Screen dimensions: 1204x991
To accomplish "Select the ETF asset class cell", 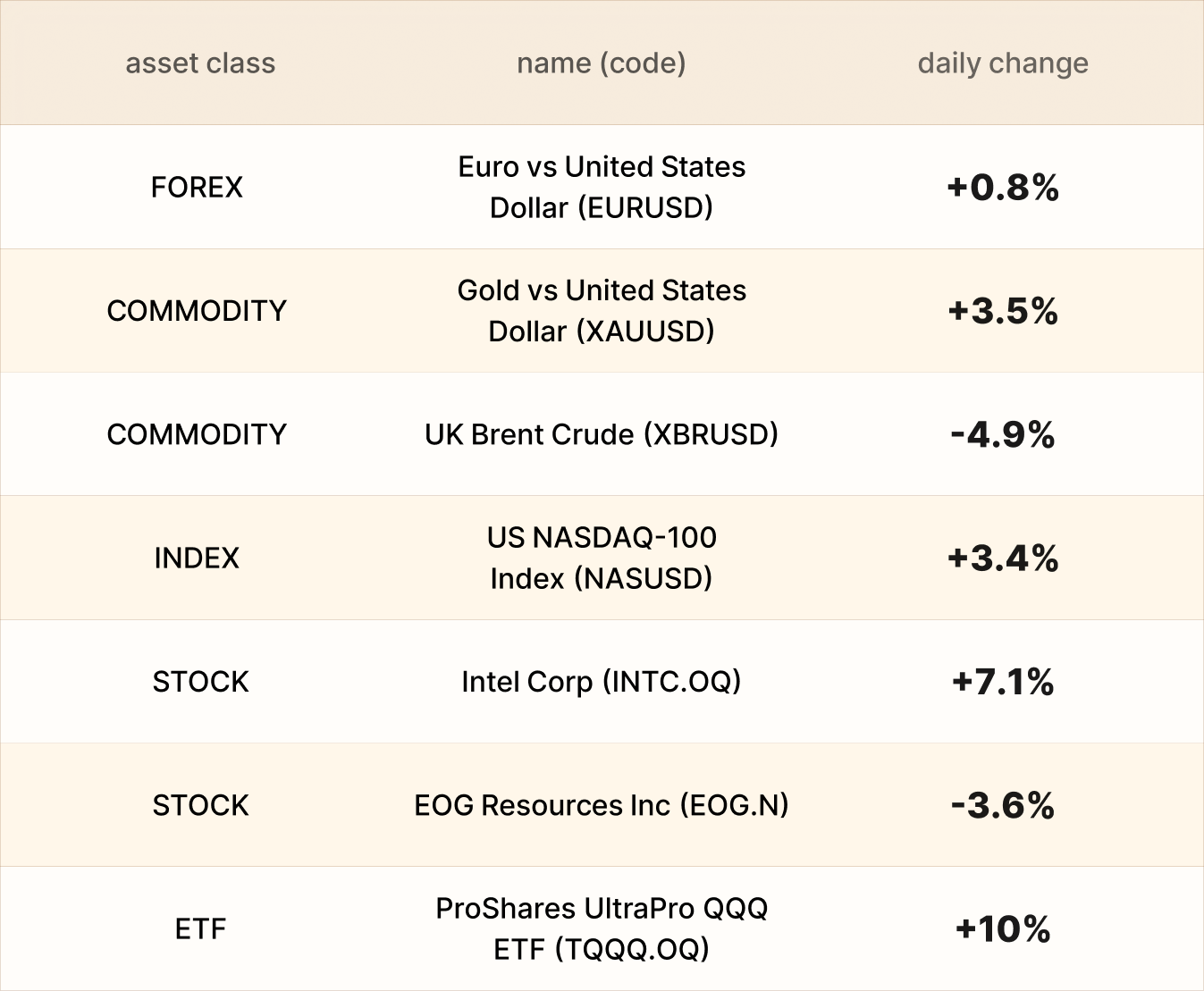I will click(x=200, y=928).
